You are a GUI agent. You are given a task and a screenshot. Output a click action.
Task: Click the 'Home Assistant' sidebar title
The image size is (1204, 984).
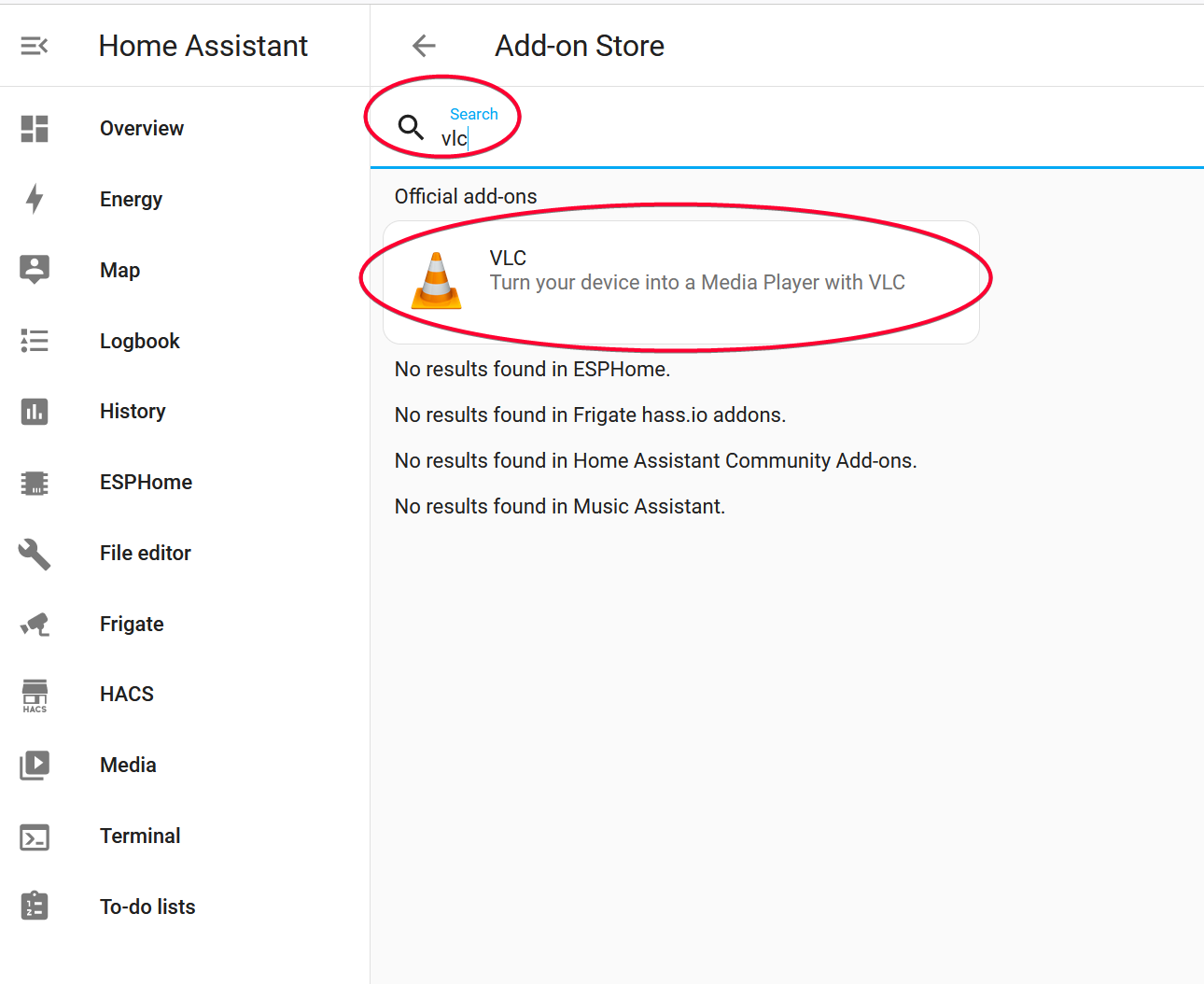(x=203, y=46)
